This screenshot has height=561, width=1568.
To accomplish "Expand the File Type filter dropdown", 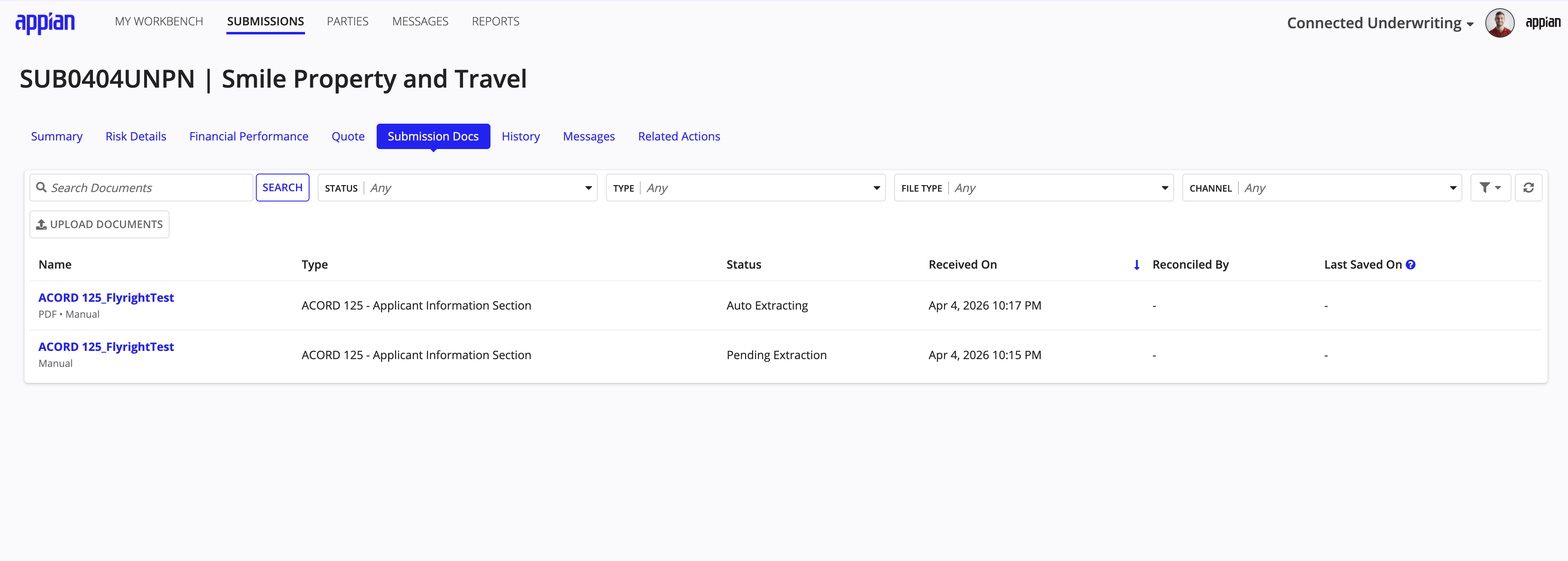I will coord(1034,188).
